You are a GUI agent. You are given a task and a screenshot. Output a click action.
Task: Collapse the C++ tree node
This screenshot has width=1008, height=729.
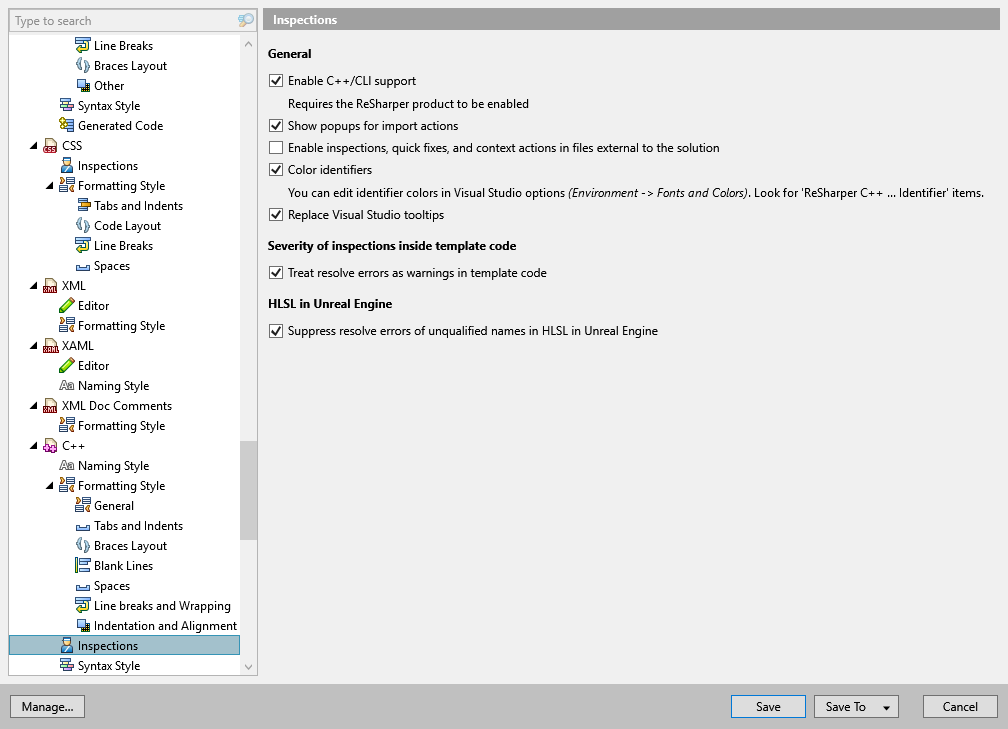click(32, 445)
